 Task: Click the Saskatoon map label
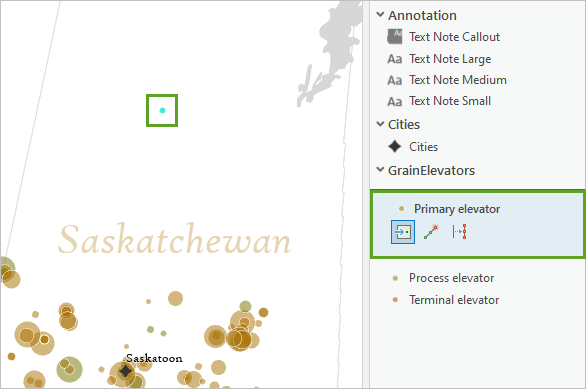[x=154, y=358]
